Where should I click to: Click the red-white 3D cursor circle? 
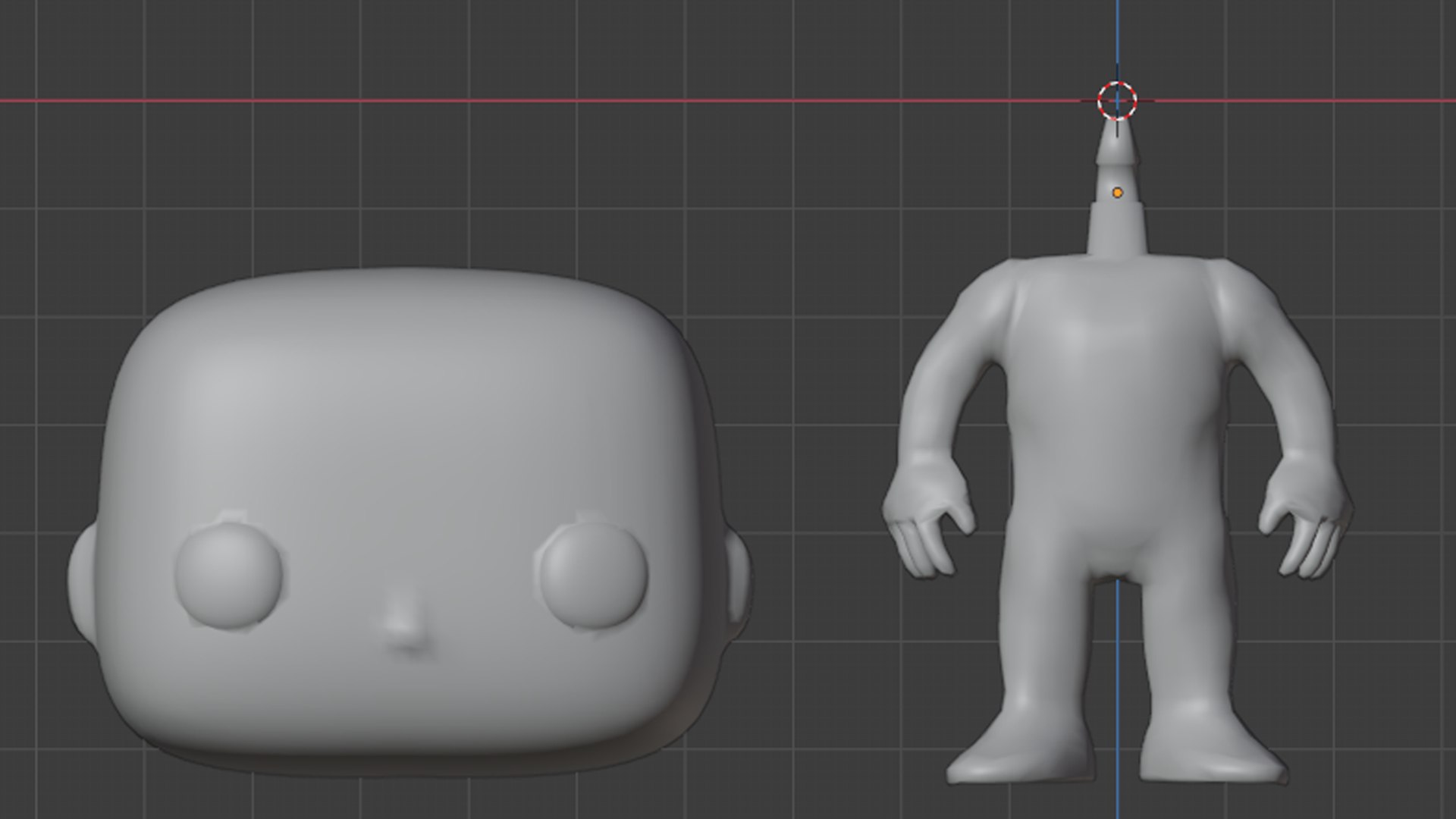pos(1117,100)
